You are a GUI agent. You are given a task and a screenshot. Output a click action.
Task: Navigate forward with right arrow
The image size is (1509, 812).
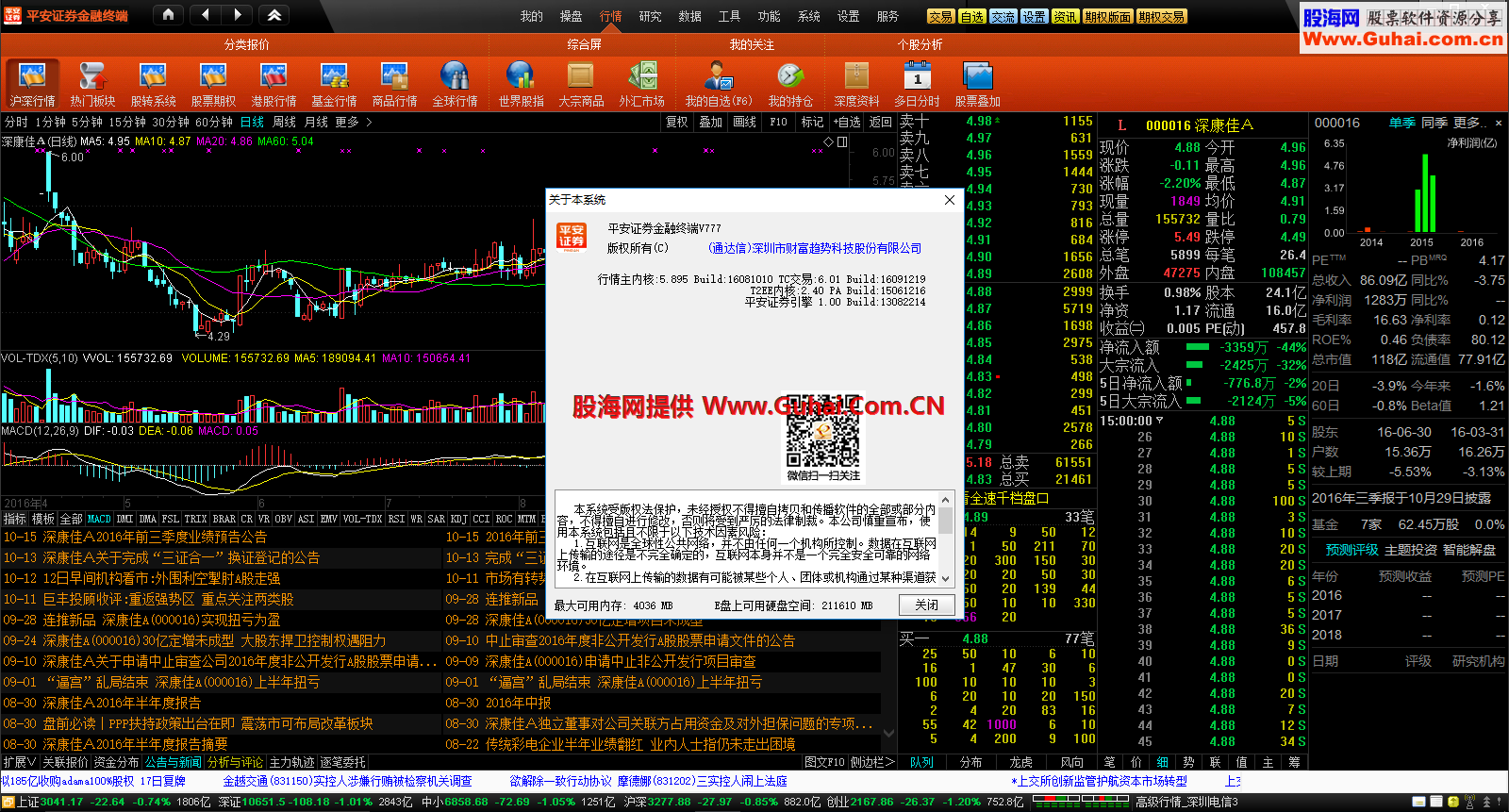(238, 14)
